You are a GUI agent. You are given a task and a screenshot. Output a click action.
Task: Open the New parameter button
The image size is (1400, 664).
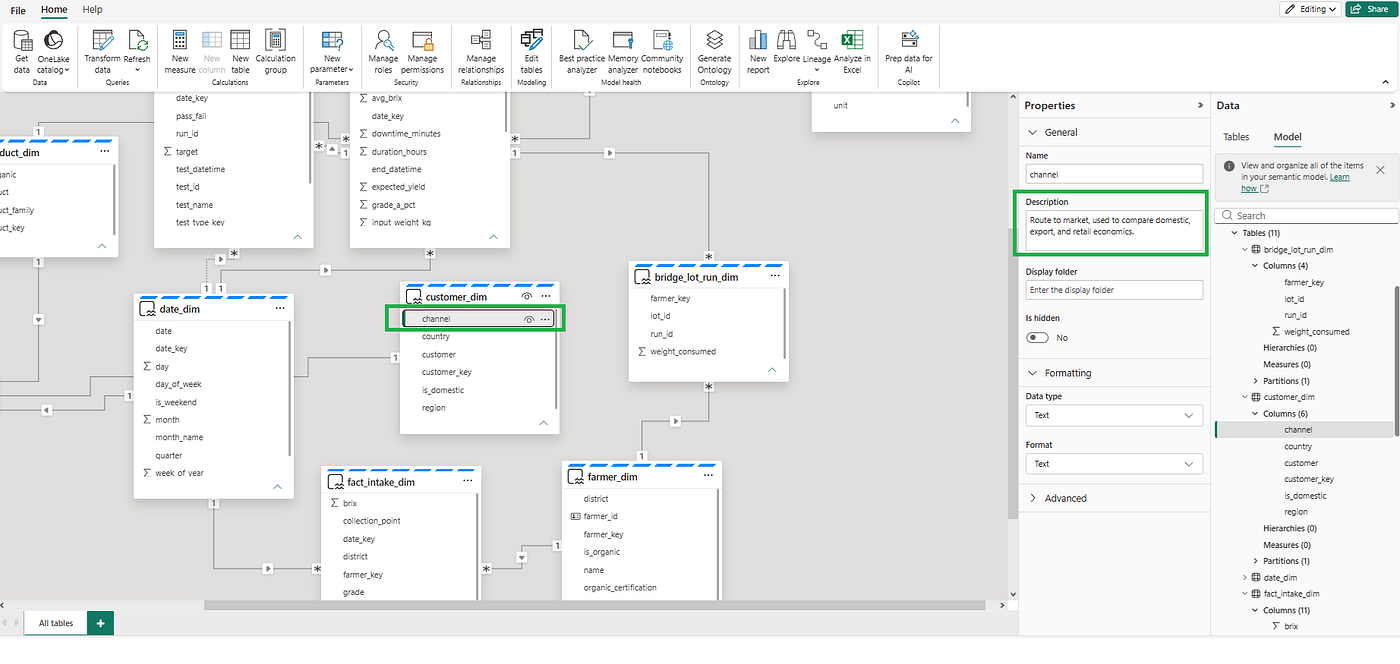pos(332,50)
